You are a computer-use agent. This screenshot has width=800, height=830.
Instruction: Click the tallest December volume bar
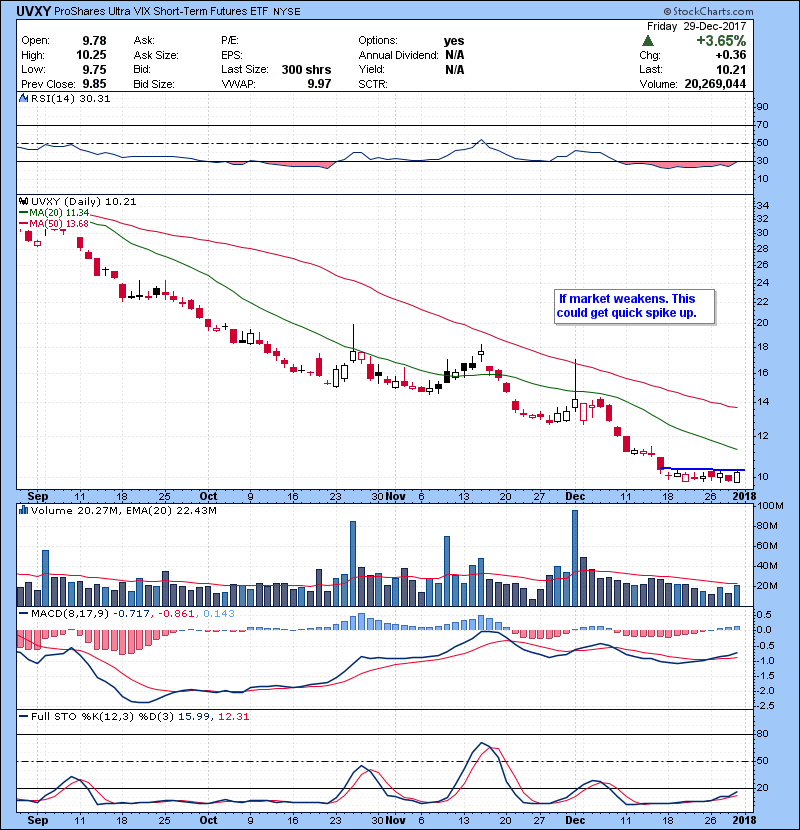575,558
